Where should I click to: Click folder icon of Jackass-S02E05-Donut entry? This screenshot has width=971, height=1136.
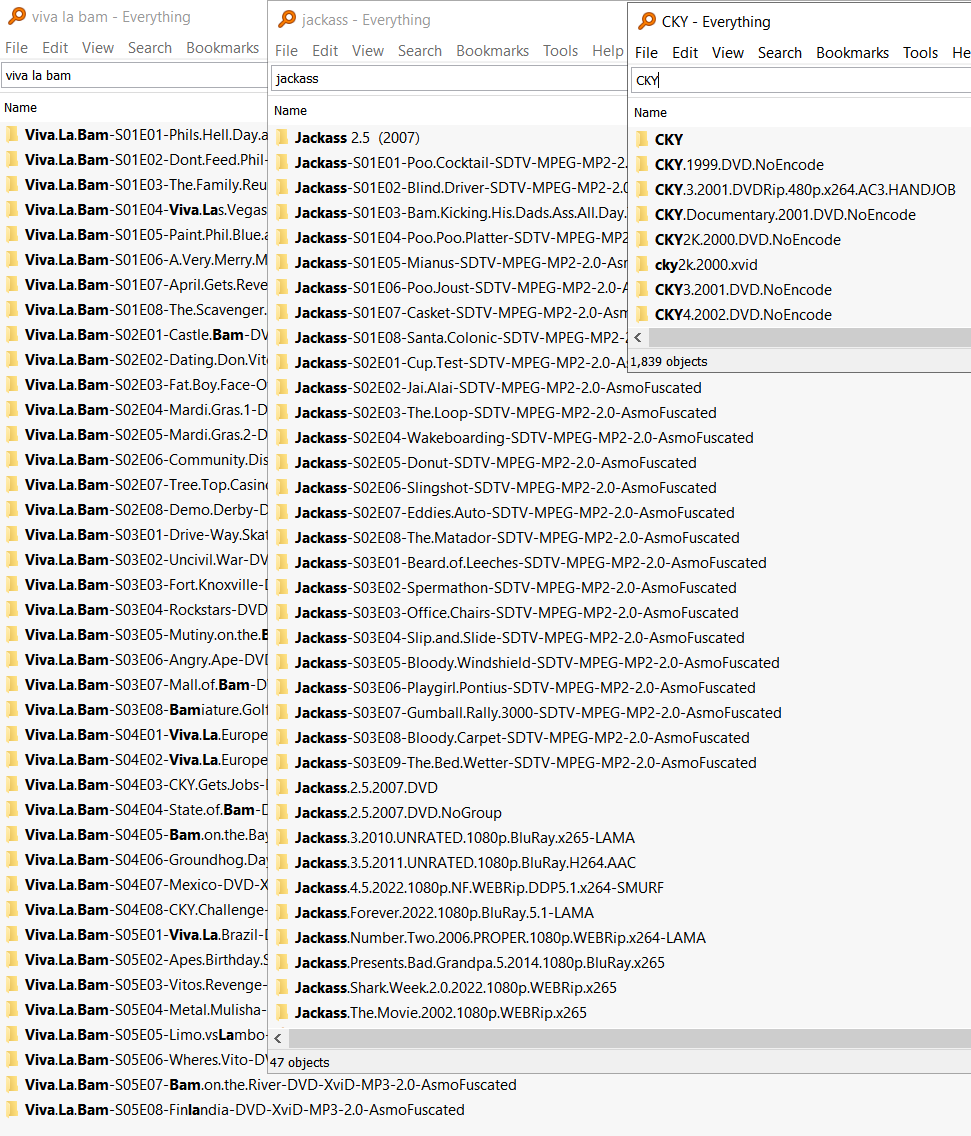tap(282, 463)
